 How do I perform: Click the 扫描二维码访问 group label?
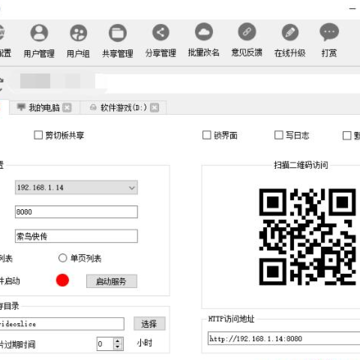[x=301, y=165]
